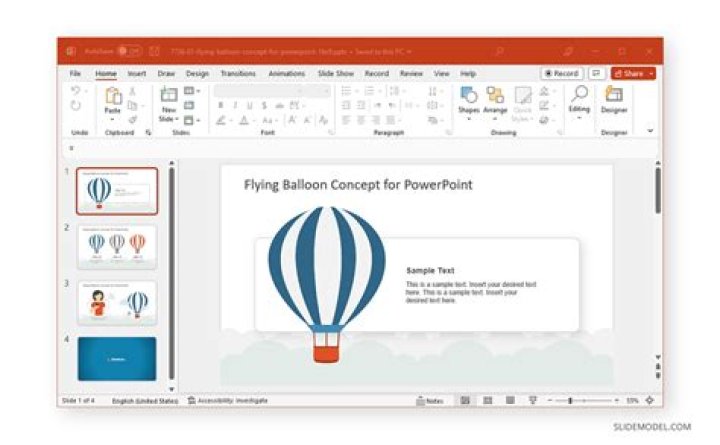Click the Share button
The height and width of the screenshot is (445, 720).
click(x=629, y=73)
